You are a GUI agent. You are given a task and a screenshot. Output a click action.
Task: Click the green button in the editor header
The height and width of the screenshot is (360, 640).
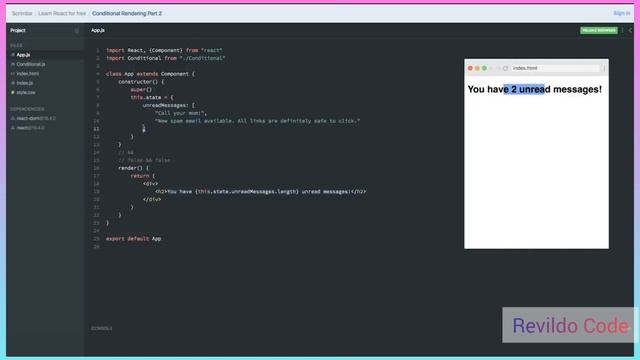click(x=599, y=31)
